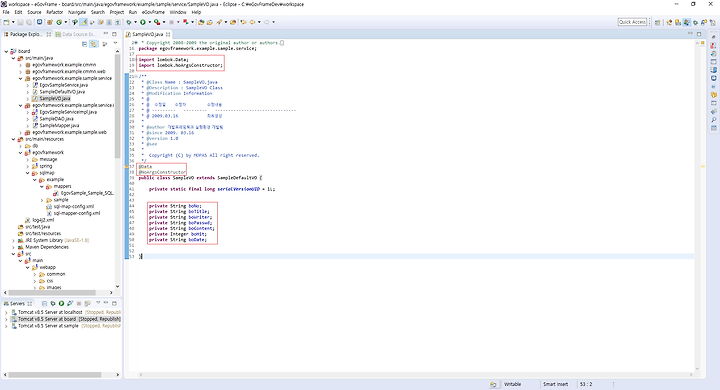The image size is (720, 390).
Task: Click the stop server red square in Servers view
Action: [79, 303]
